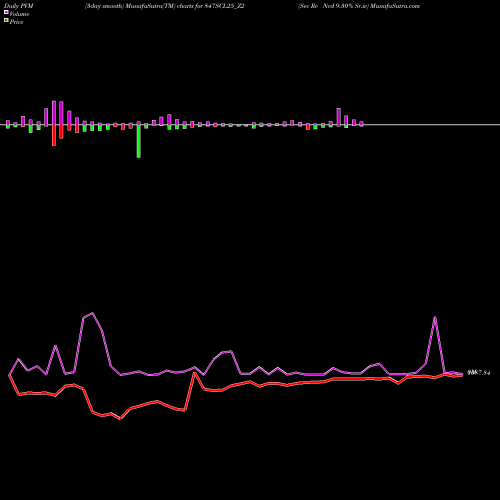Click the MunafaSutra charts heading text

tap(165, 6)
